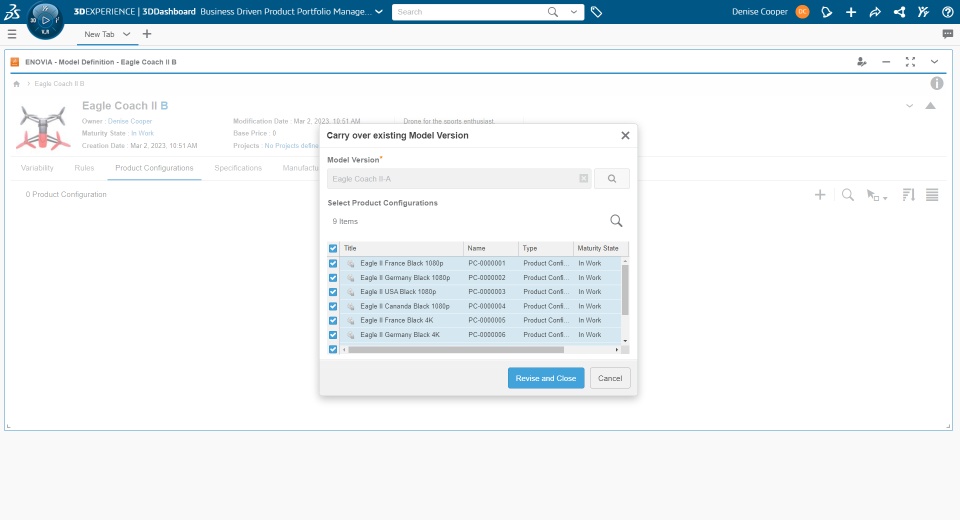The width and height of the screenshot is (960, 520).
Task: Open the hamburger navigation menu
Action: click(12, 34)
